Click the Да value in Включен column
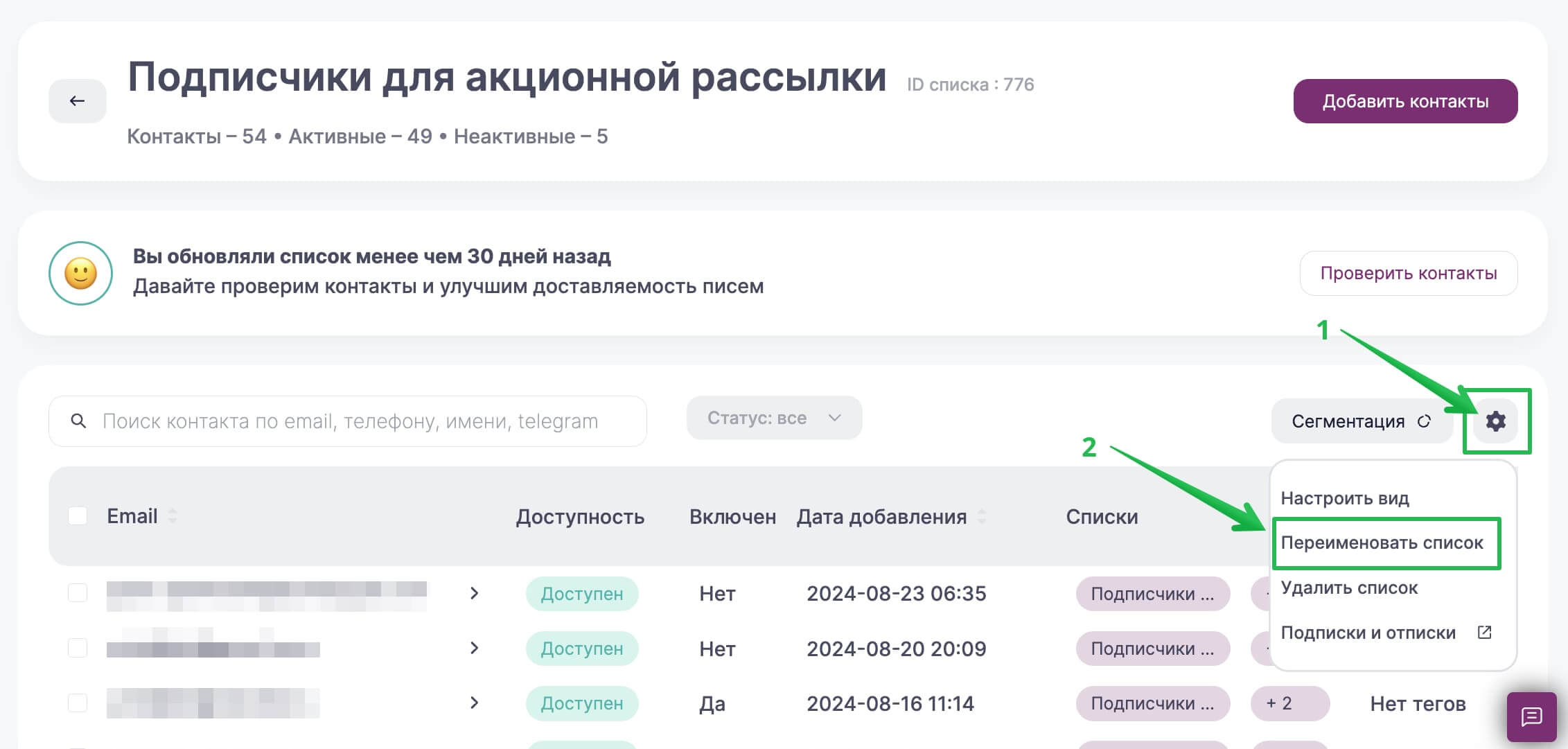The image size is (1568, 749). click(x=712, y=704)
